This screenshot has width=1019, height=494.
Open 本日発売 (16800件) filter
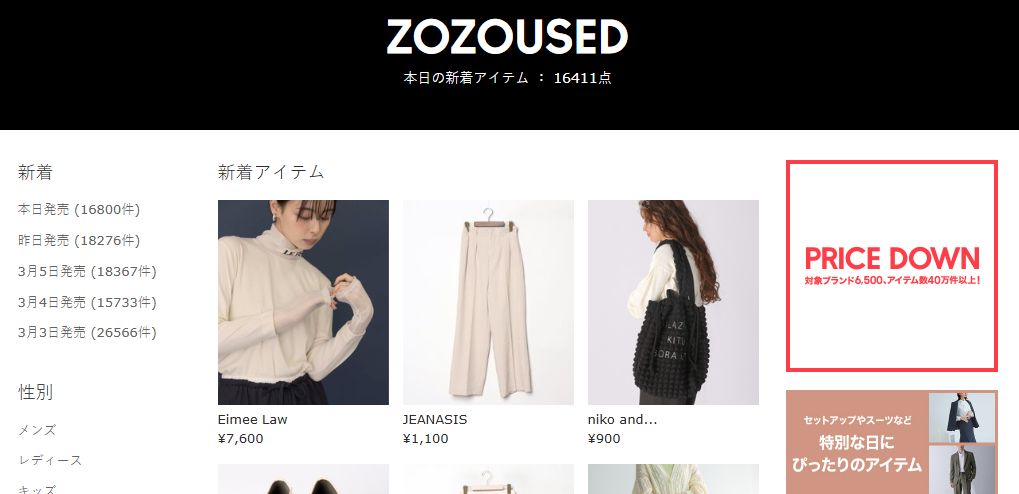[79, 209]
